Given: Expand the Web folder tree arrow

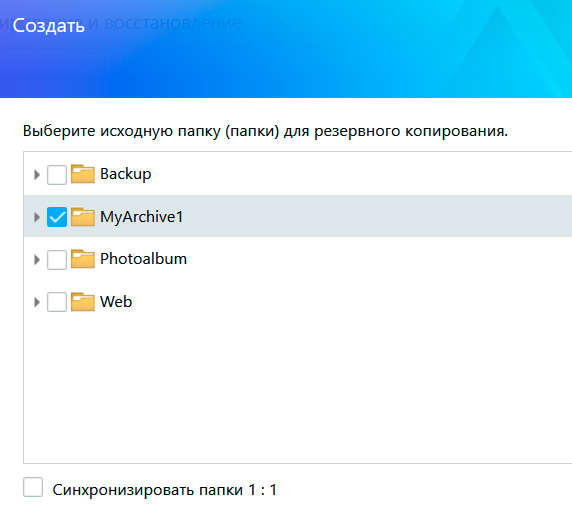Looking at the screenshot, I should pos(36,302).
